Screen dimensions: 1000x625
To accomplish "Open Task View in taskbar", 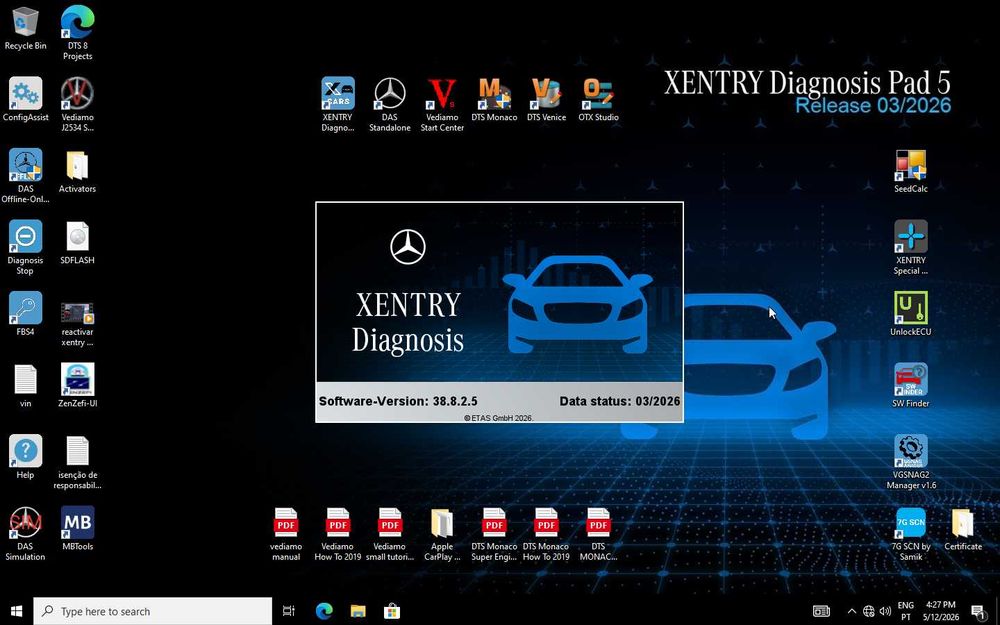I will pos(288,611).
